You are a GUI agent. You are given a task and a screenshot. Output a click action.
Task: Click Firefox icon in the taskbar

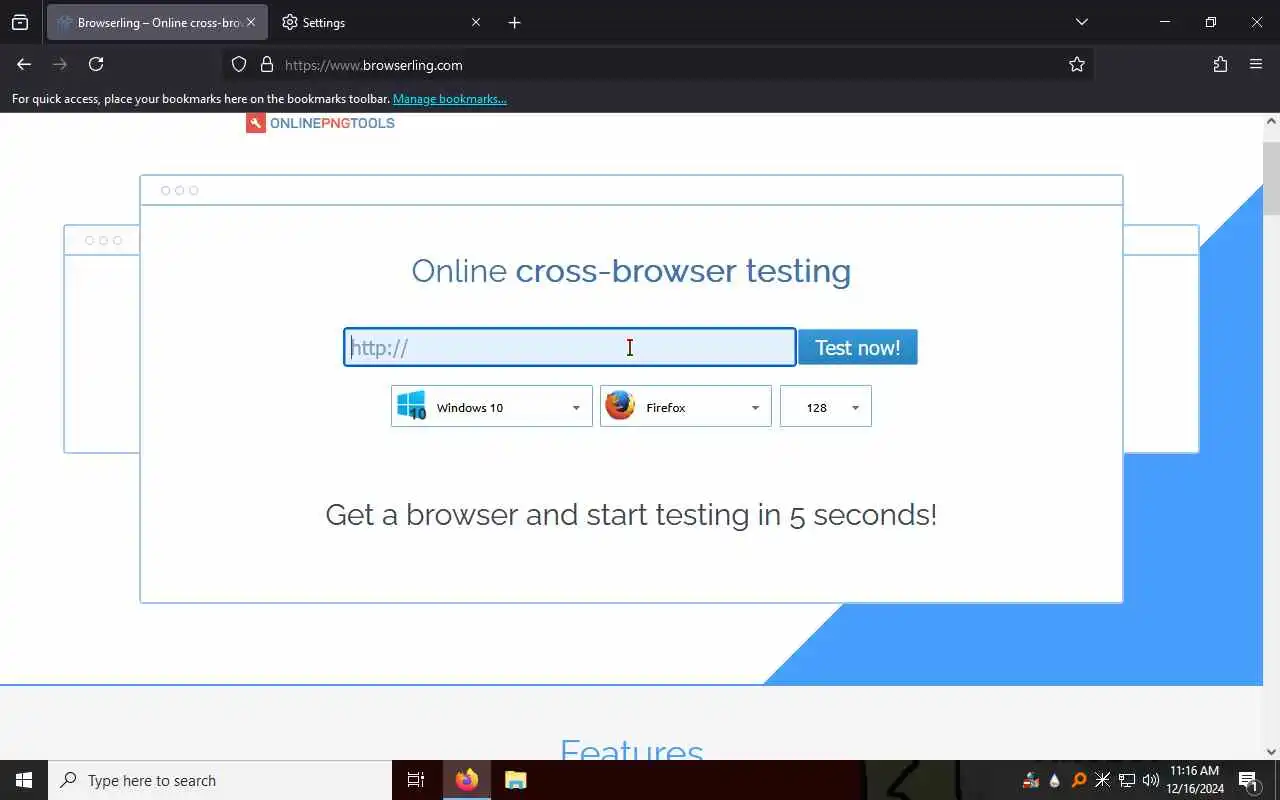467,780
